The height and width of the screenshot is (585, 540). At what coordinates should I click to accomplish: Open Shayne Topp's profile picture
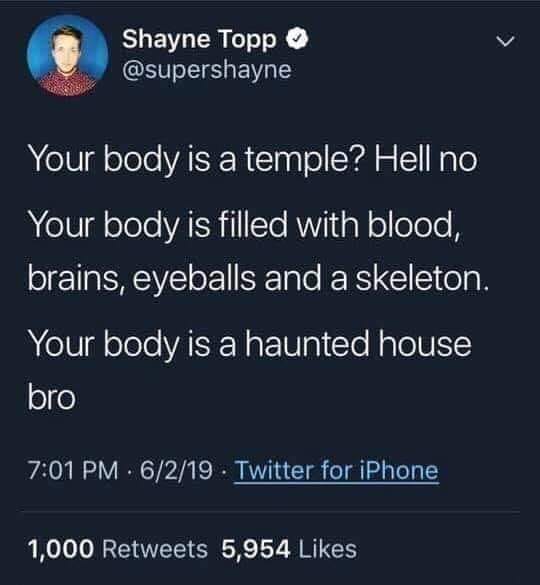click(68, 56)
